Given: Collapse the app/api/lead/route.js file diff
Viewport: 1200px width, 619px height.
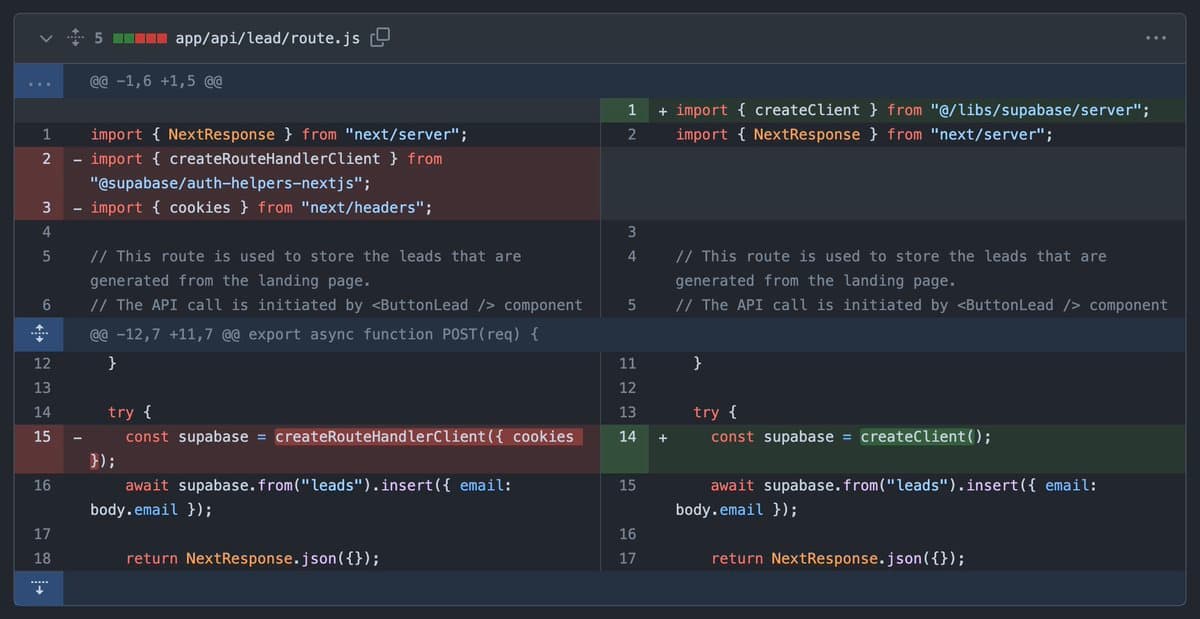Looking at the screenshot, I should pos(45,38).
